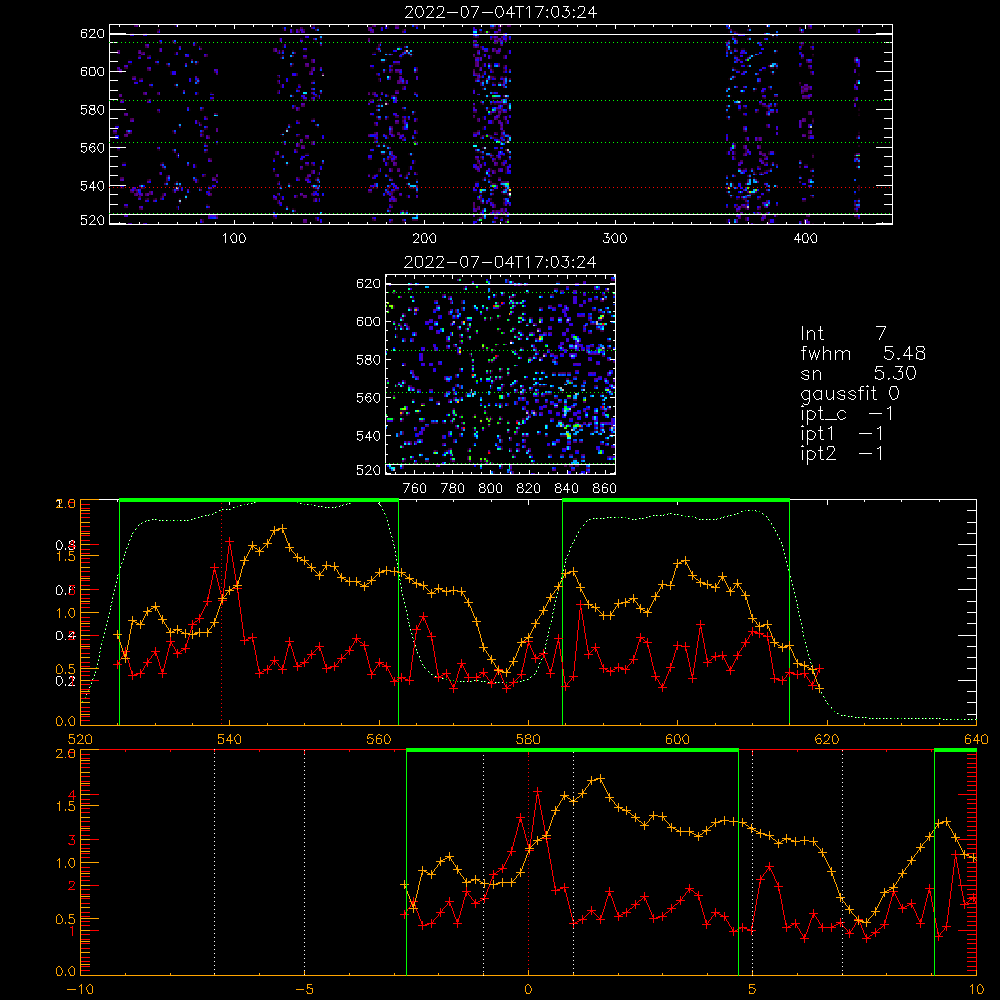Click the timestamp title above the small square image
1000x1000 pixels.
[501, 262]
